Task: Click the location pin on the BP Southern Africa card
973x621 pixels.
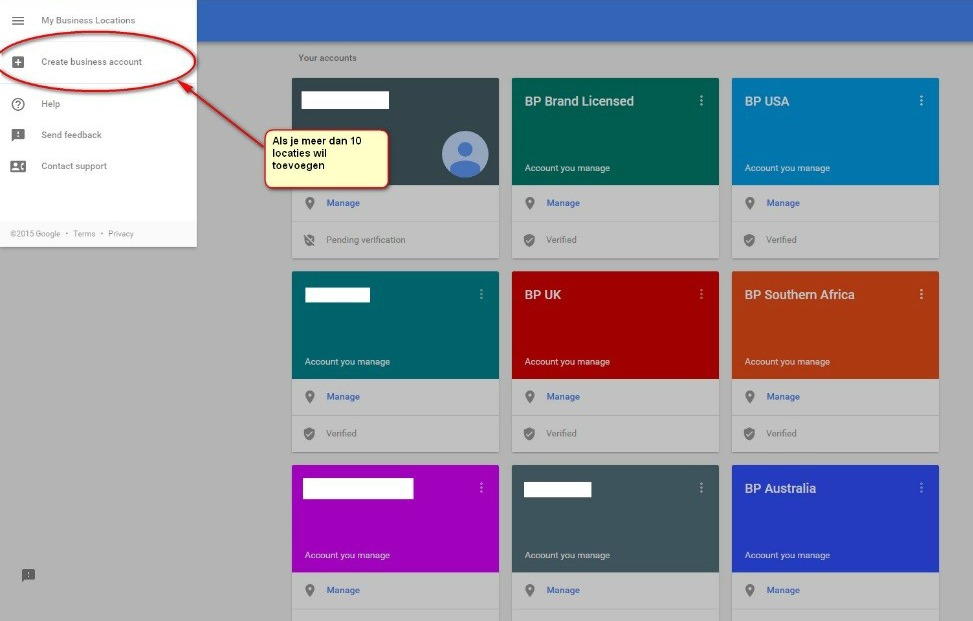Action: pos(750,397)
